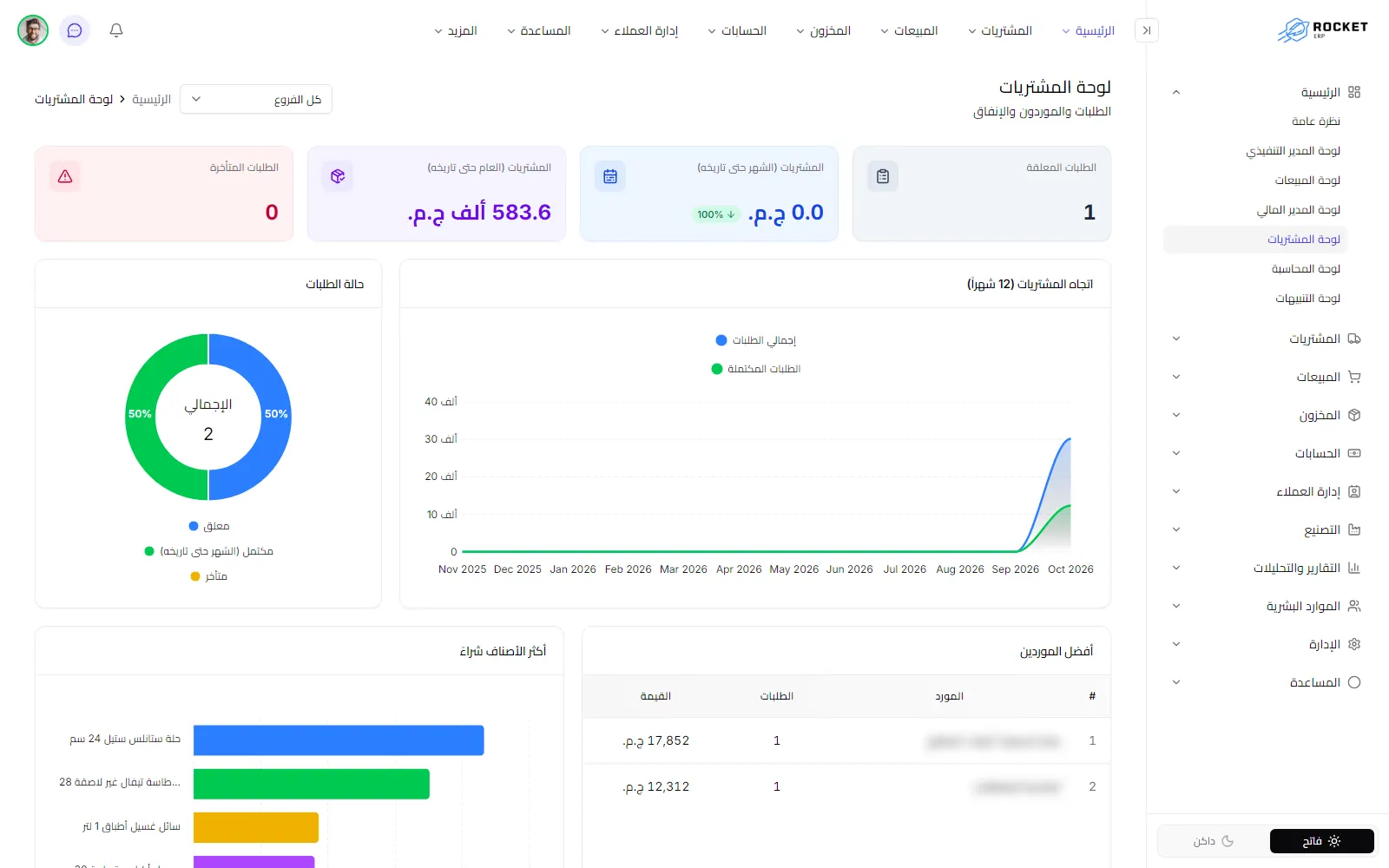Click the التصنيع factory icon in sidebar
The image size is (1389, 868).
tap(1354, 529)
